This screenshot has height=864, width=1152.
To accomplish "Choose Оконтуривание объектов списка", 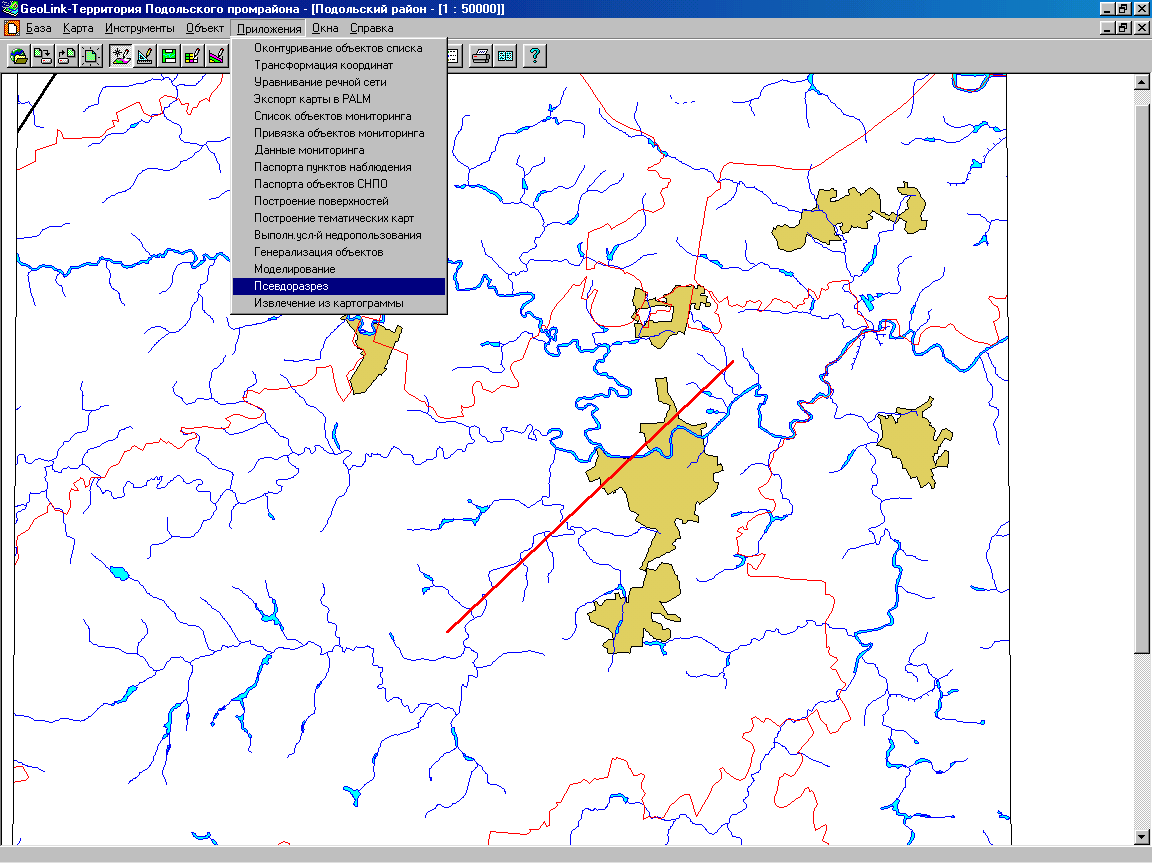I will (339, 48).
